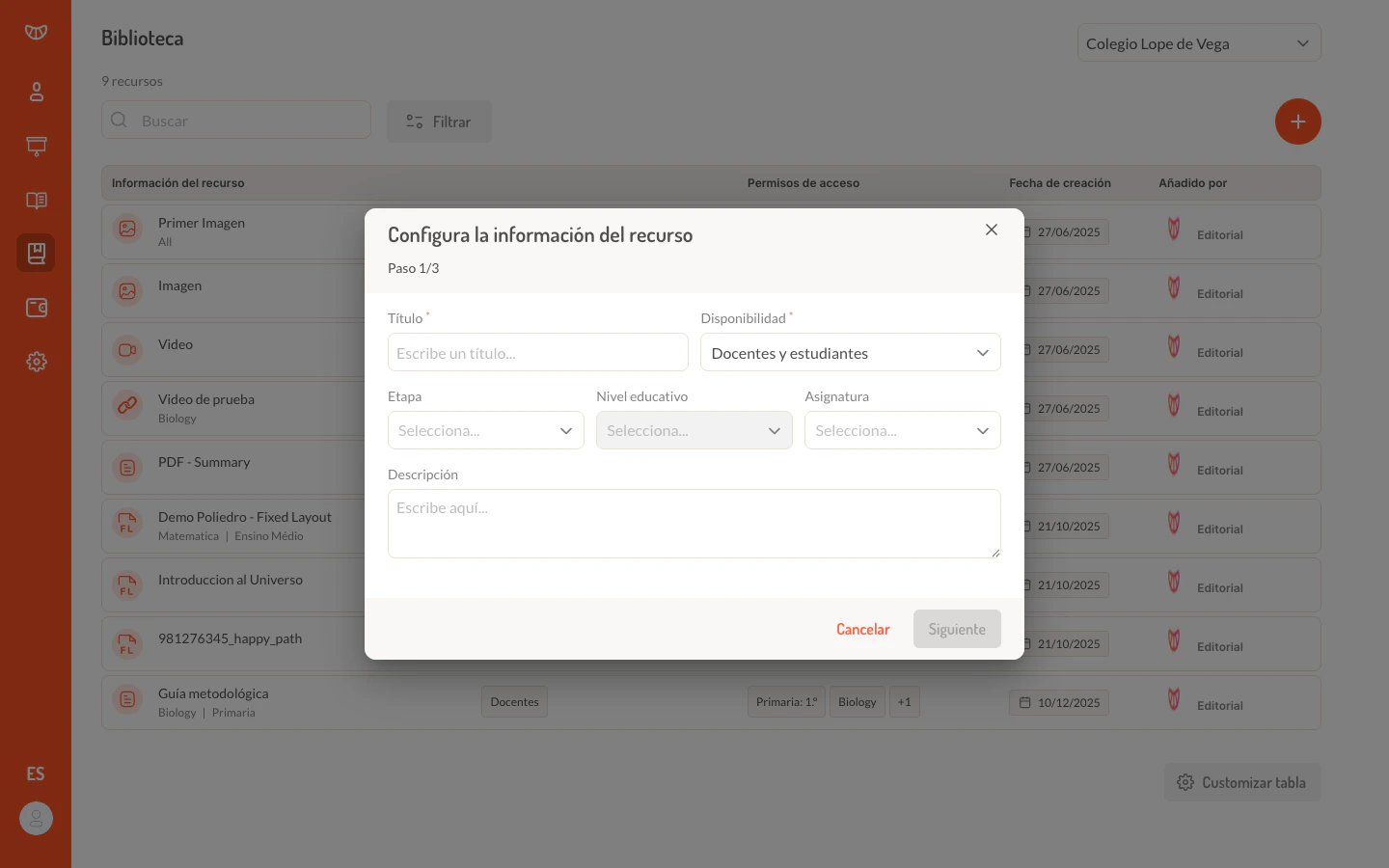This screenshot has width=1389, height=868.
Task: Open the open-book section in the sidebar
Action: [x=36, y=201]
